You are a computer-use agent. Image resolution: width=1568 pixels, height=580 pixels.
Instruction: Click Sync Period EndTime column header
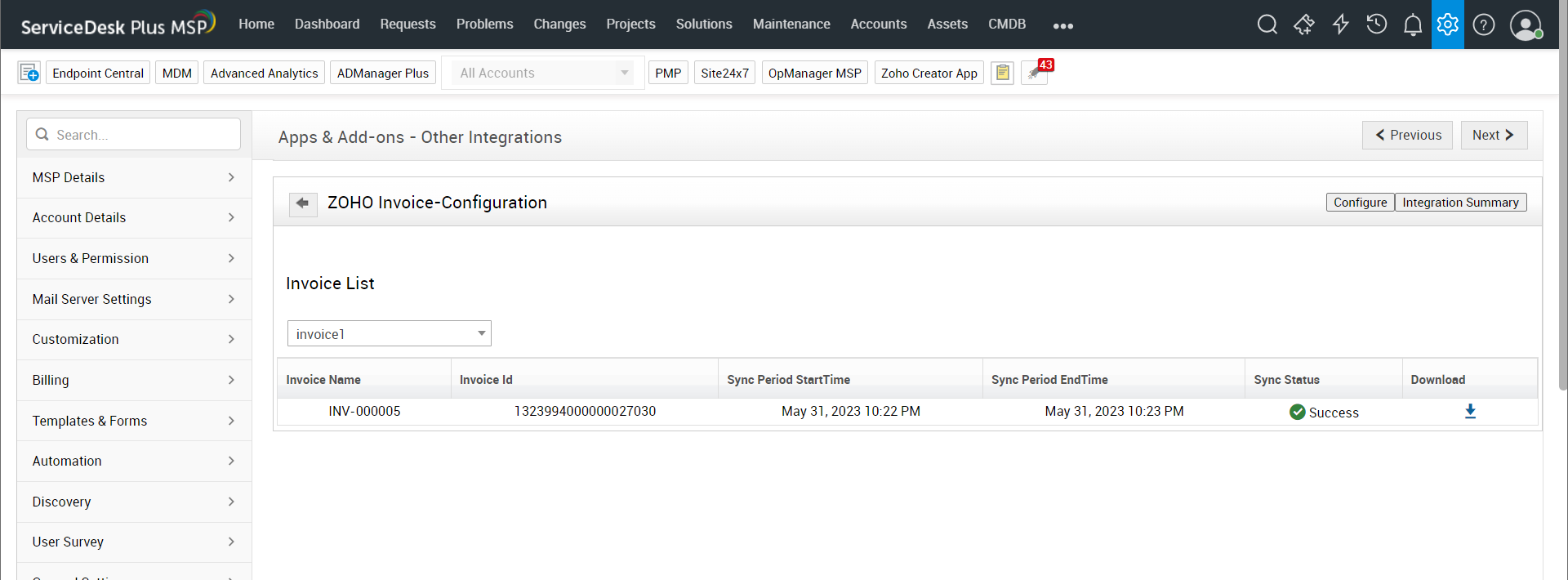[1114, 379]
